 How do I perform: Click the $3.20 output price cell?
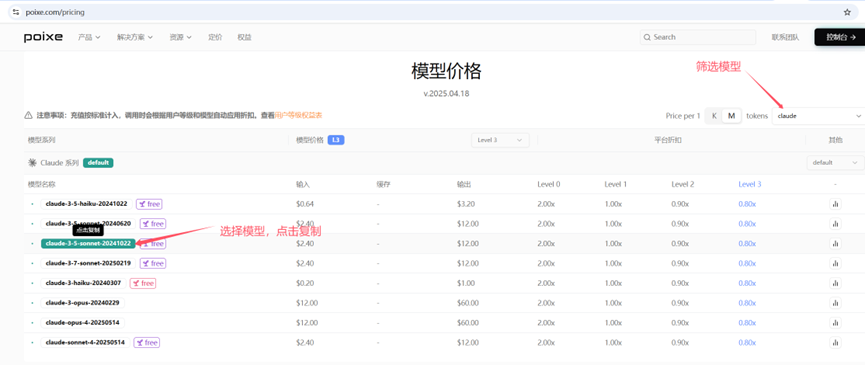(x=466, y=204)
